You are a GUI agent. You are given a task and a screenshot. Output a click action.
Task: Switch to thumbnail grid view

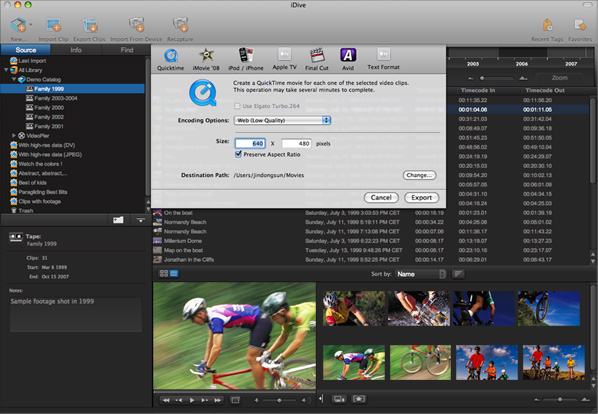pyautogui.click(x=164, y=273)
